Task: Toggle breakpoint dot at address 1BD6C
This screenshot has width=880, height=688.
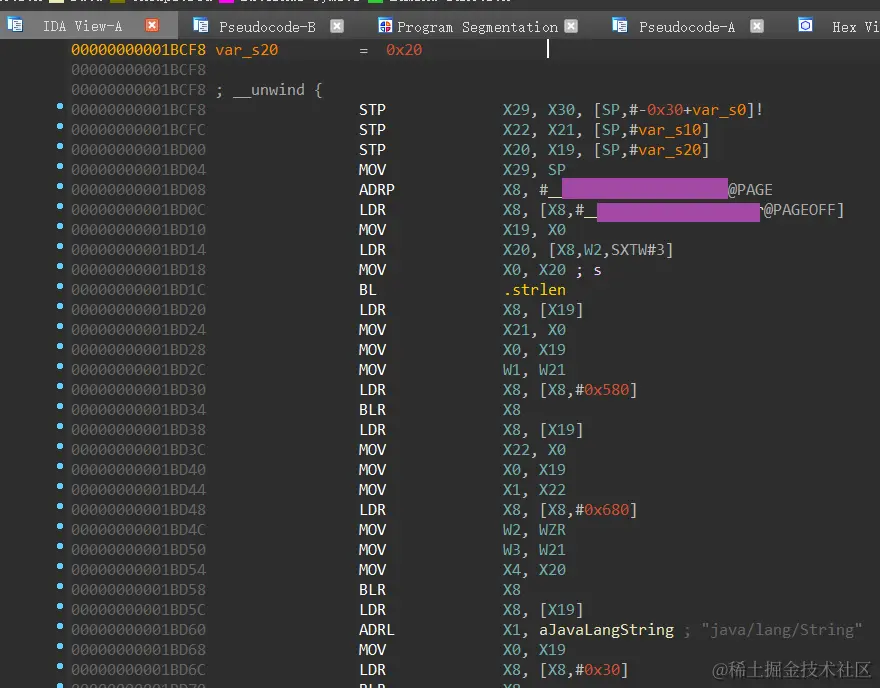Action: pyautogui.click(x=60, y=666)
